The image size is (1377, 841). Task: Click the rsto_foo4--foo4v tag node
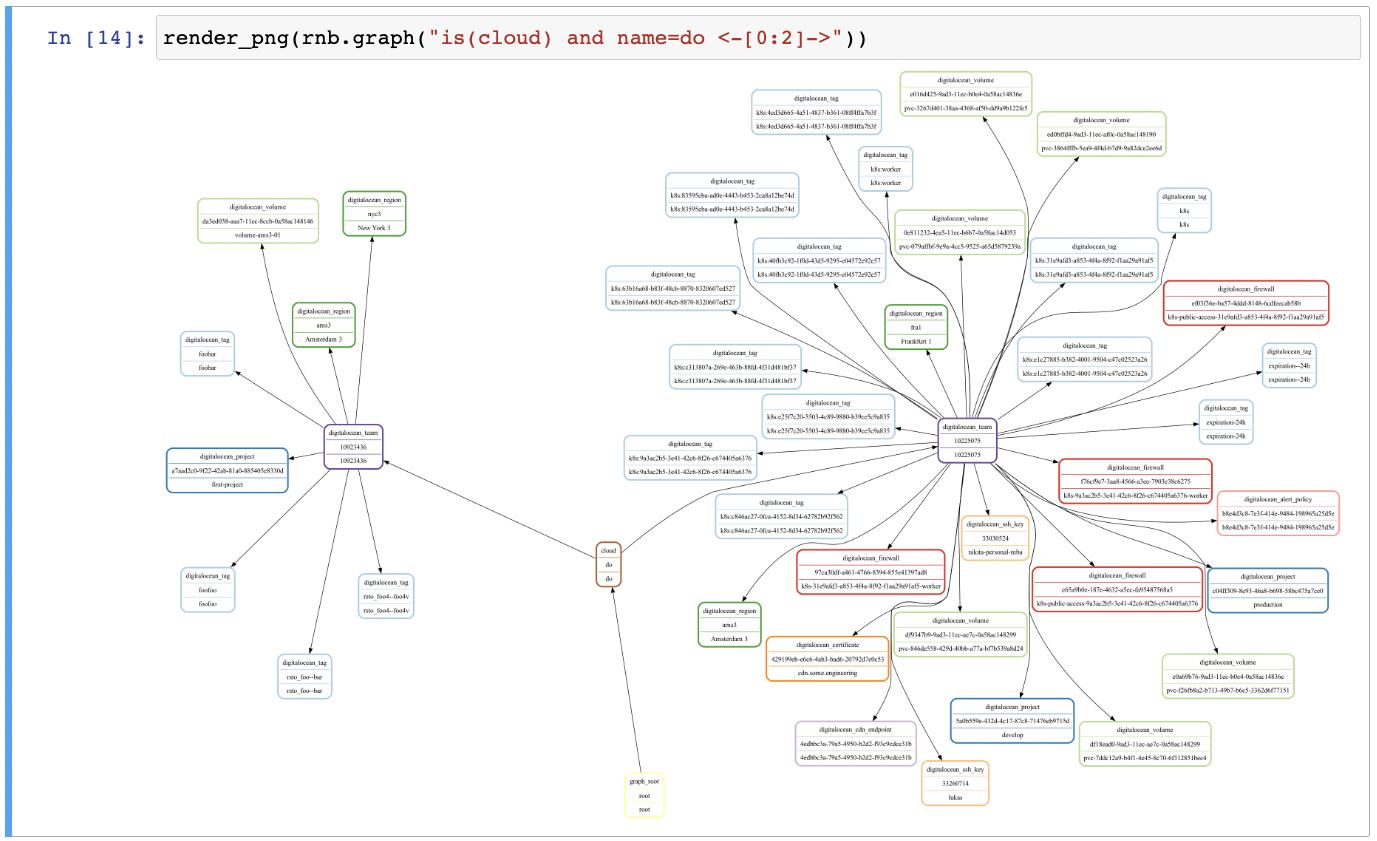point(386,596)
